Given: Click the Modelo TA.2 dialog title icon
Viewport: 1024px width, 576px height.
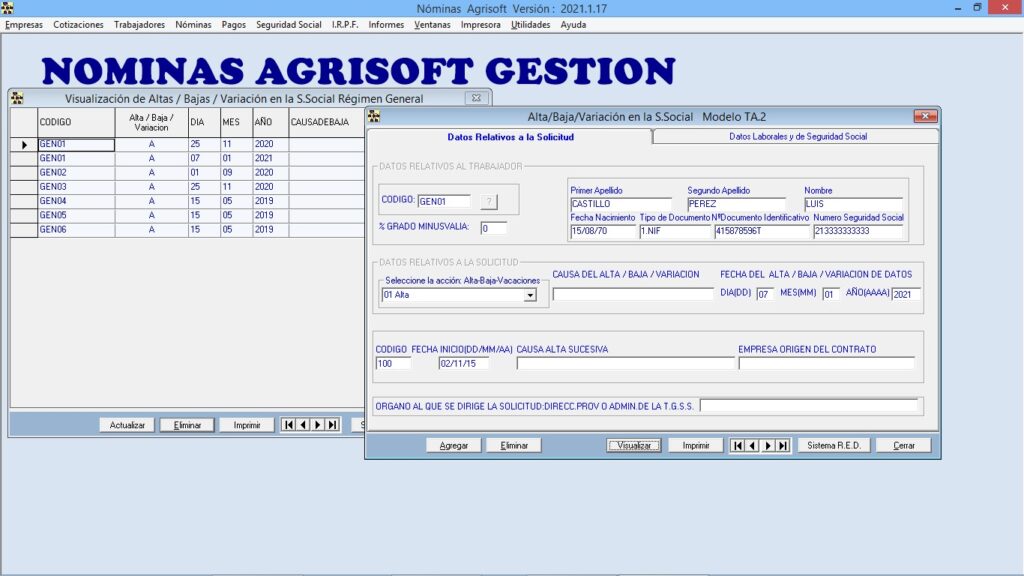Looking at the screenshot, I should [x=374, y=116].
